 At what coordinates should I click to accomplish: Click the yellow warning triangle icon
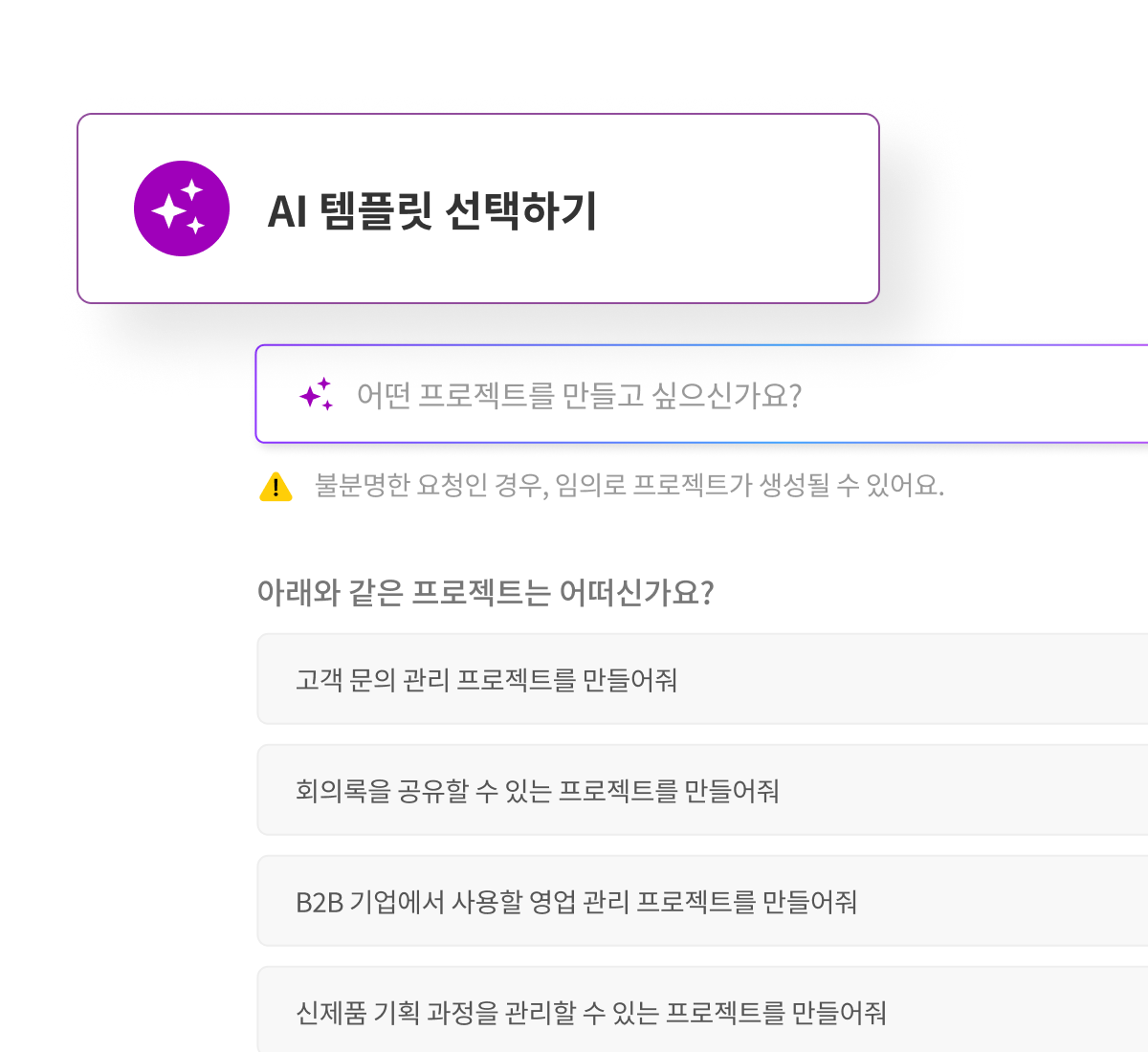coord(276,487)
